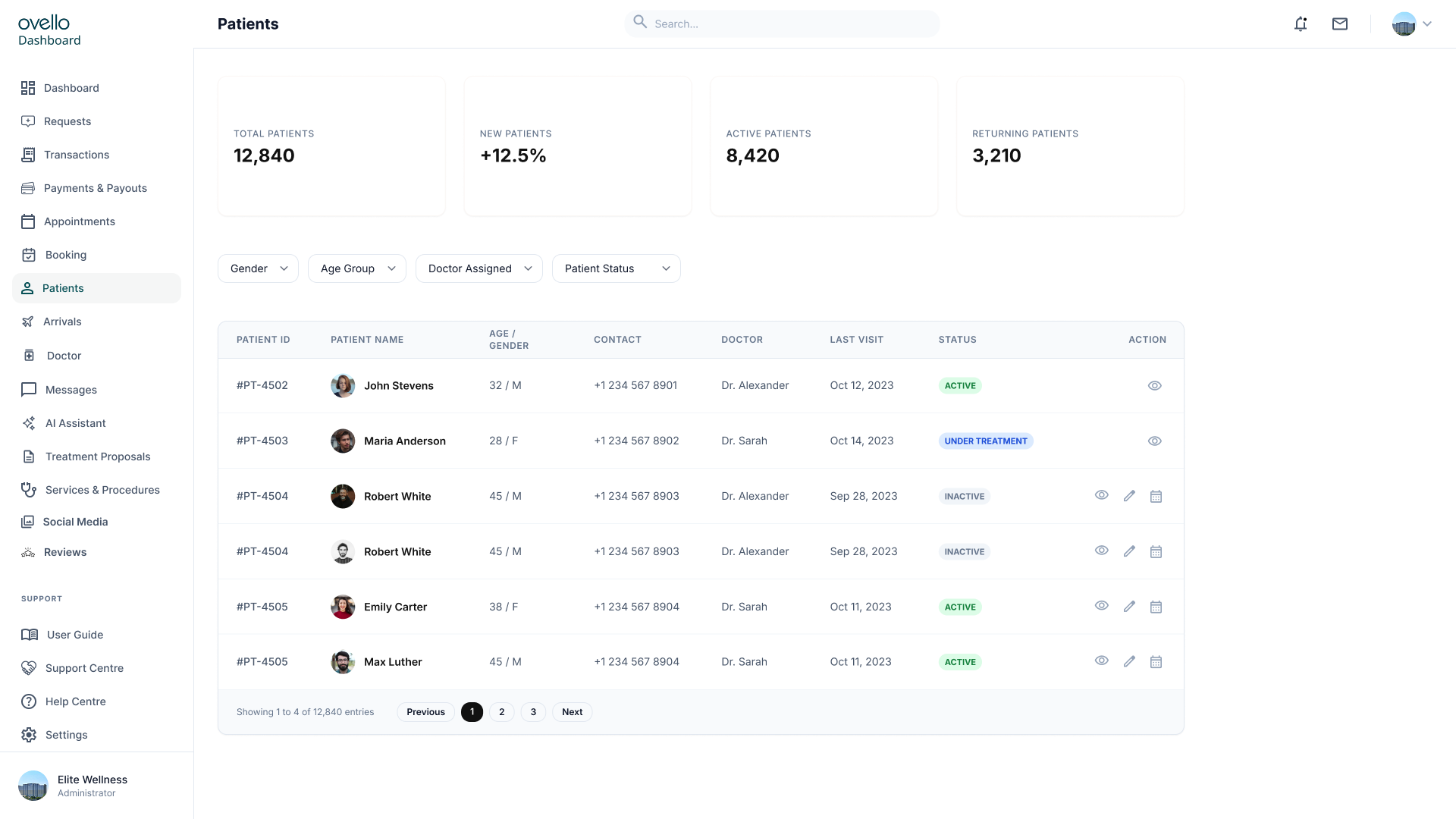Go to page 2 of patients
Image resolution: width=1456 pixels, height=819 pixels.
coord(502,712)
